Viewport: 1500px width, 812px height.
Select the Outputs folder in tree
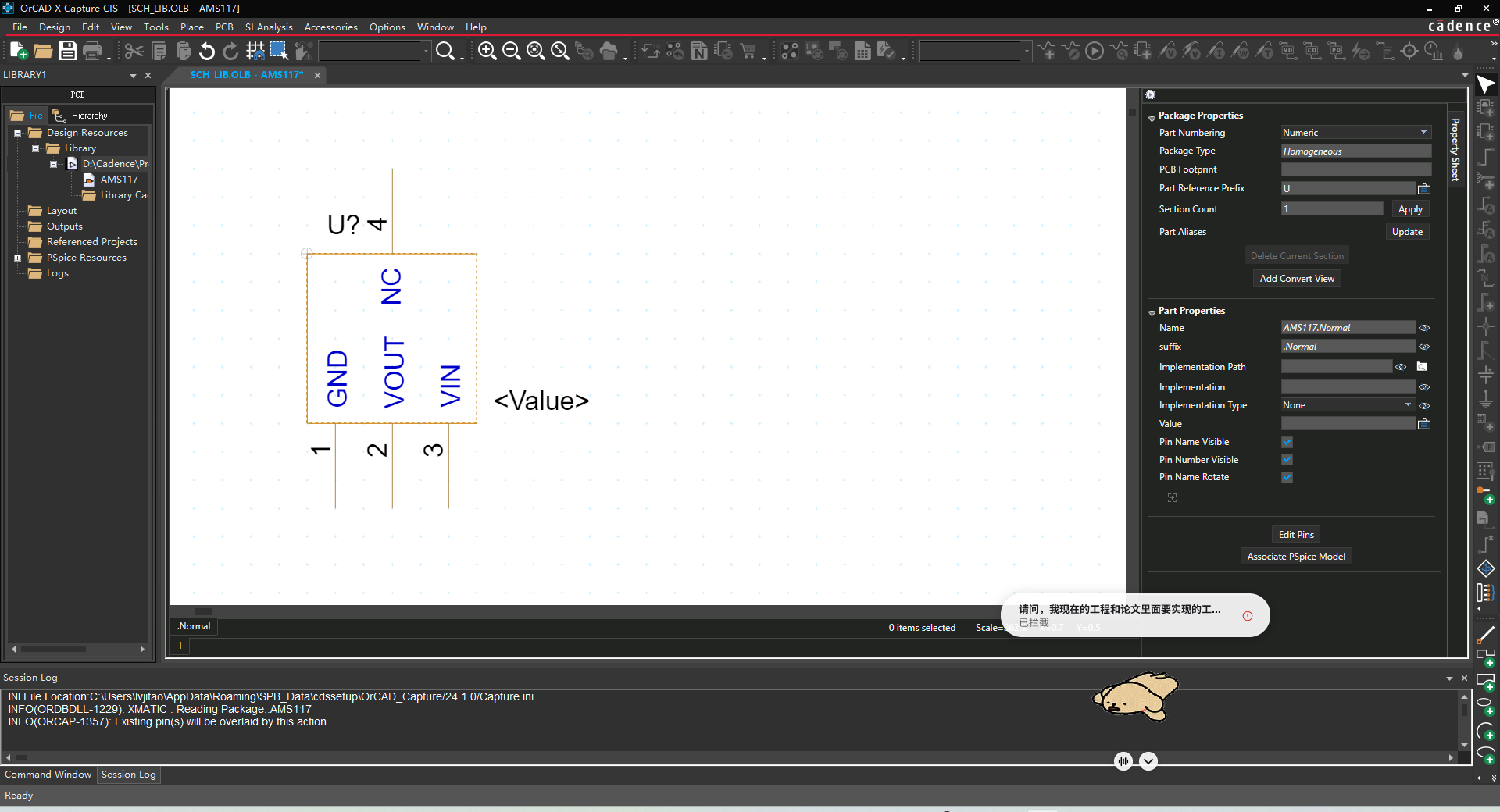pos(64,226)
